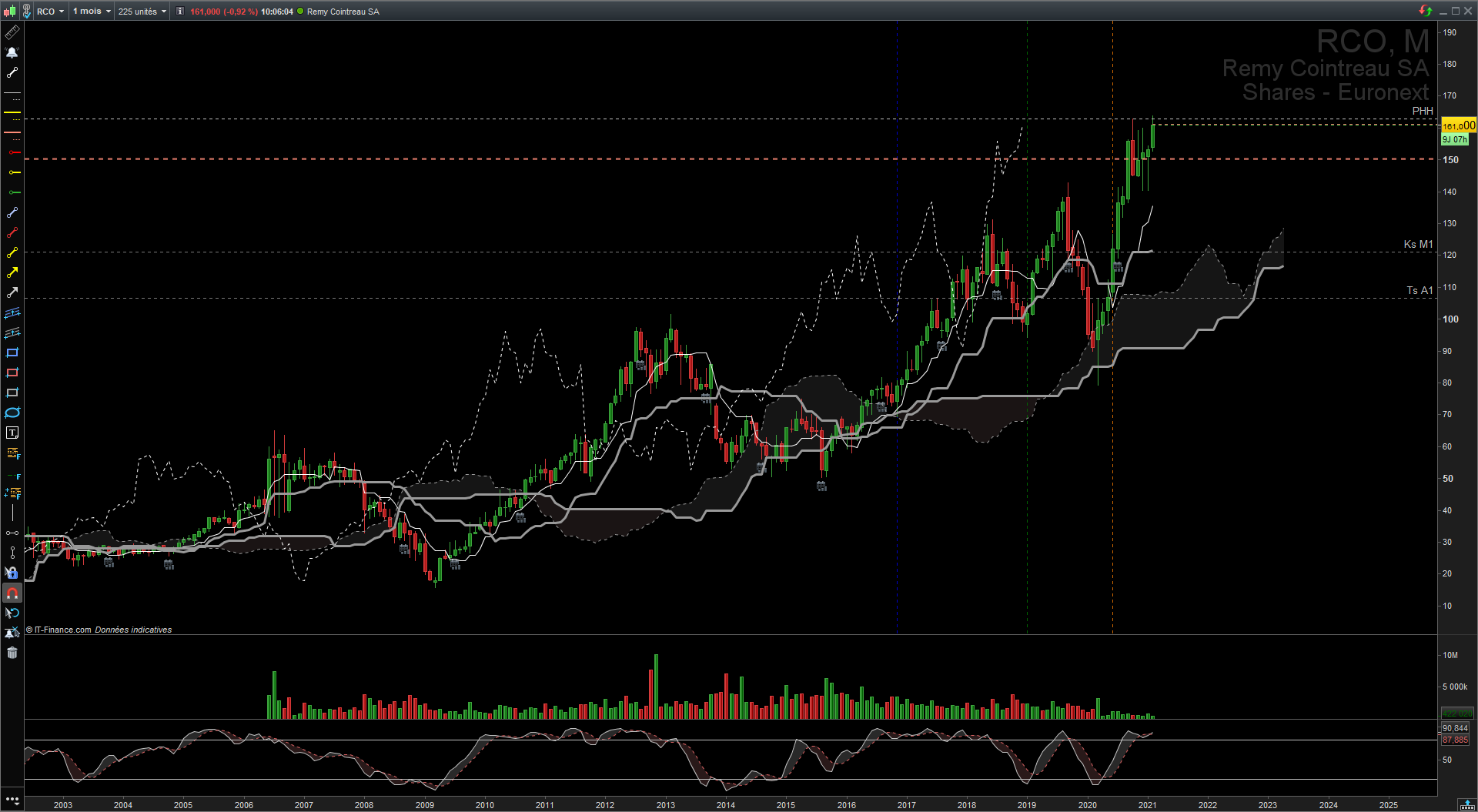
Task: Open the instrument info icon
Action: (180, 11)
